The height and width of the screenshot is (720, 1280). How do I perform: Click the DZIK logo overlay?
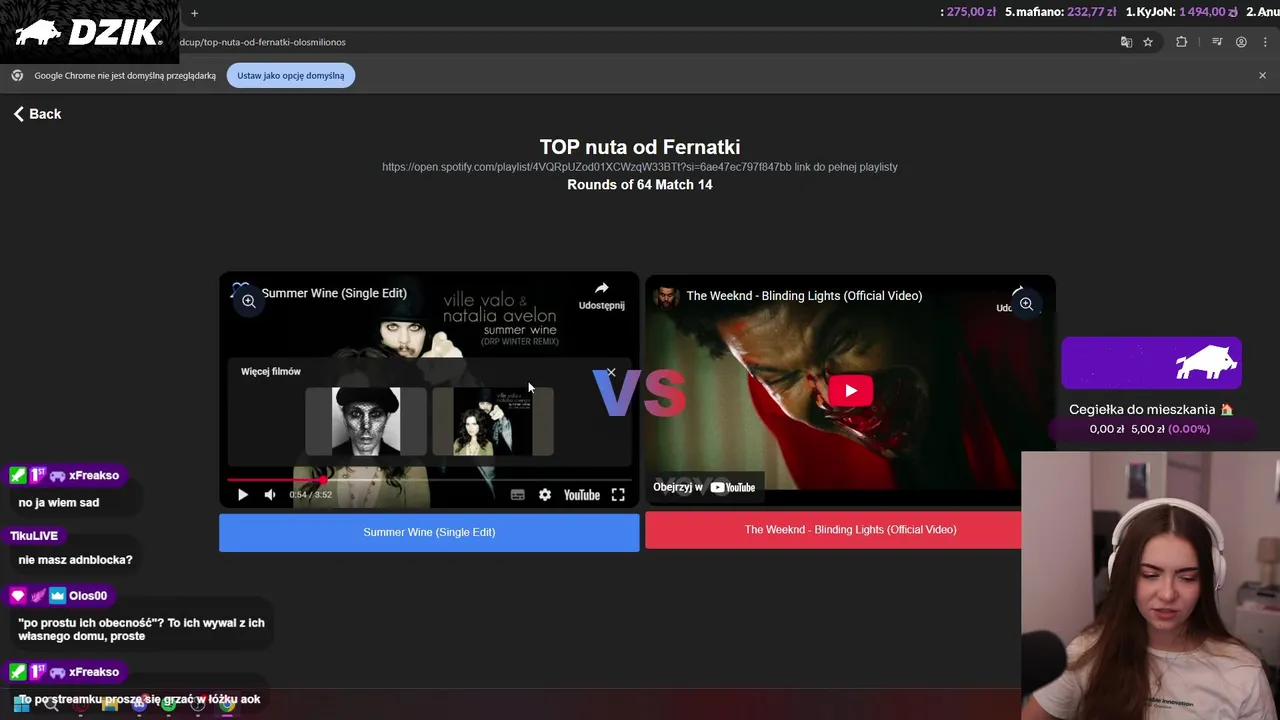click(89, 32)
